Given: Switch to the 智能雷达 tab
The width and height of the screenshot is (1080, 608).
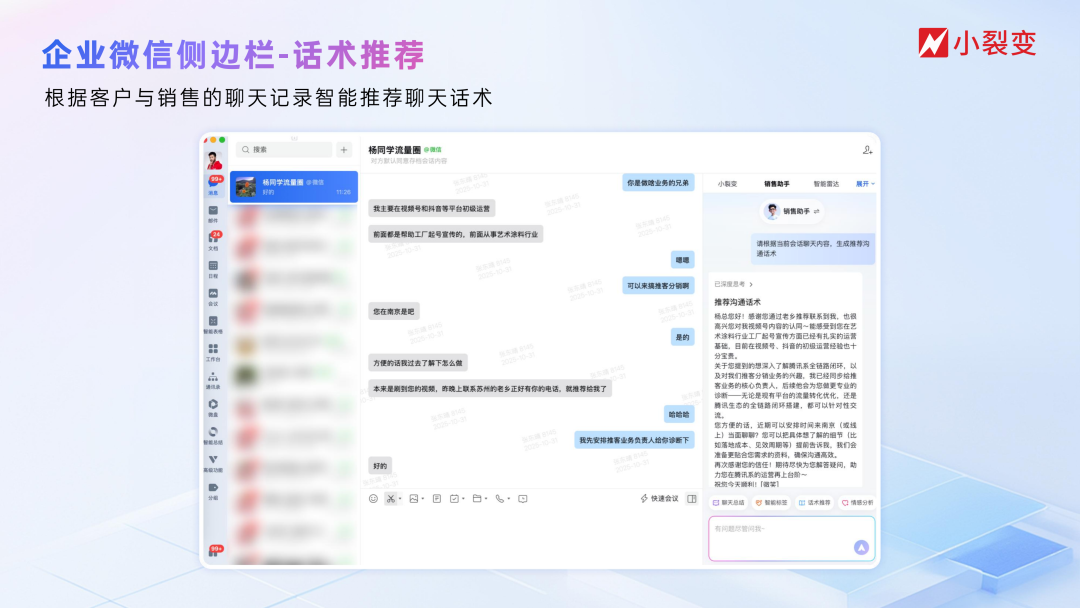Looking at the screenshot, I should click(826, 184).
